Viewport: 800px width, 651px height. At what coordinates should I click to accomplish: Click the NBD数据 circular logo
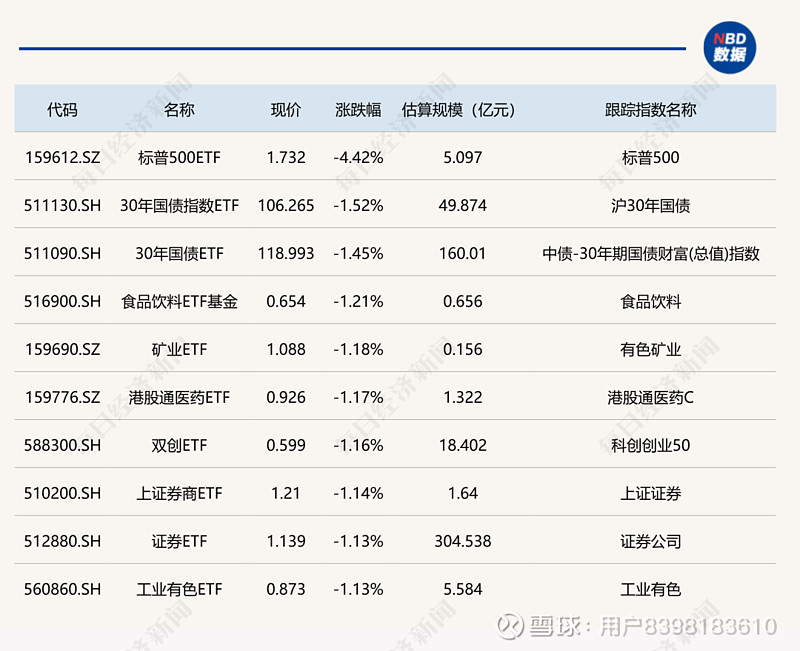pos(728,47)
